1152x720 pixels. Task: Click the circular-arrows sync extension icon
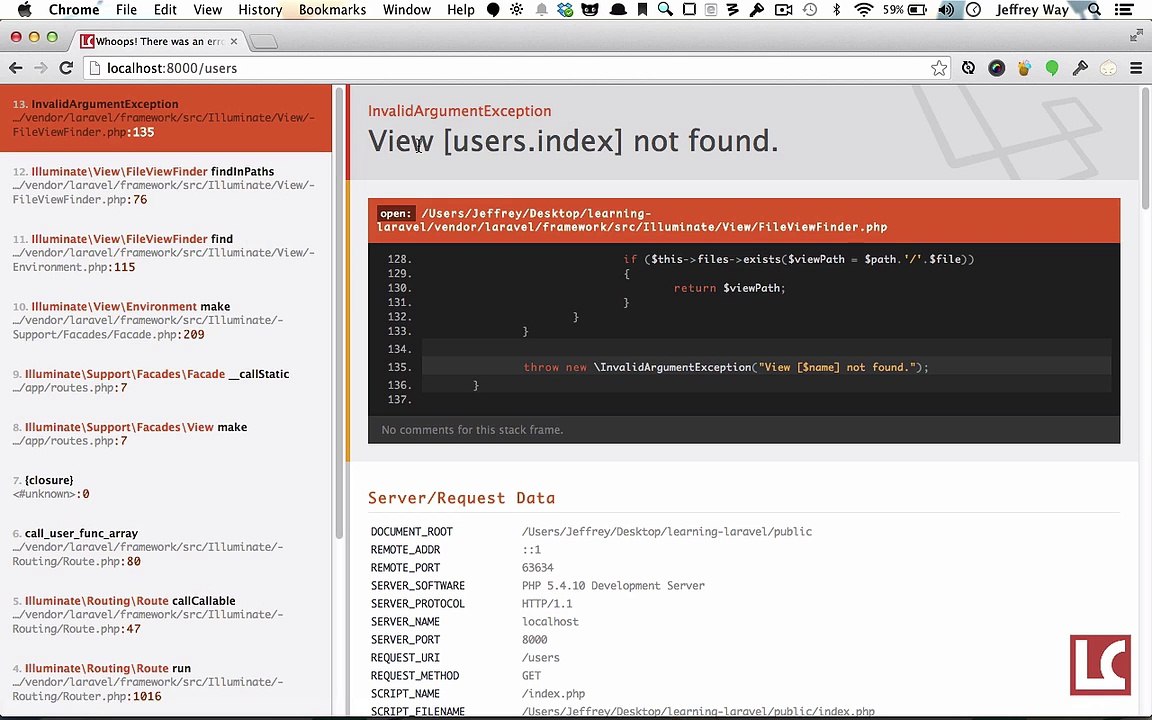pos(968,68)
